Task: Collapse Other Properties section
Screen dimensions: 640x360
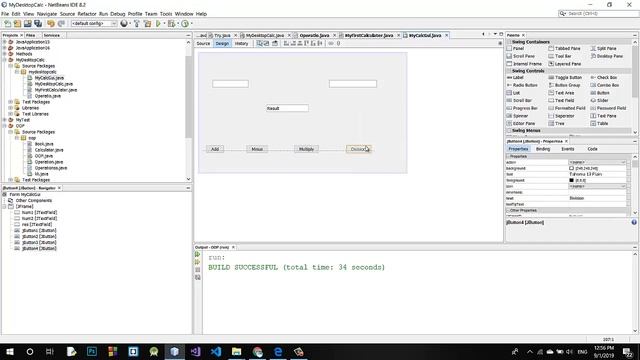Action: (x=508, y=210)
